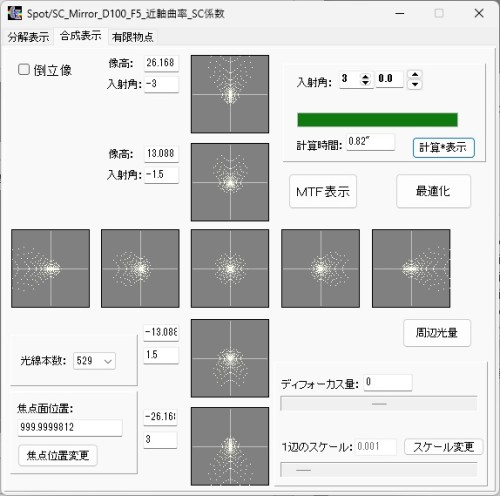Image resolution: width=500 pixels, height=496 pixels.
Task: Click the lower field showing 3
Action: pos(160,440)
